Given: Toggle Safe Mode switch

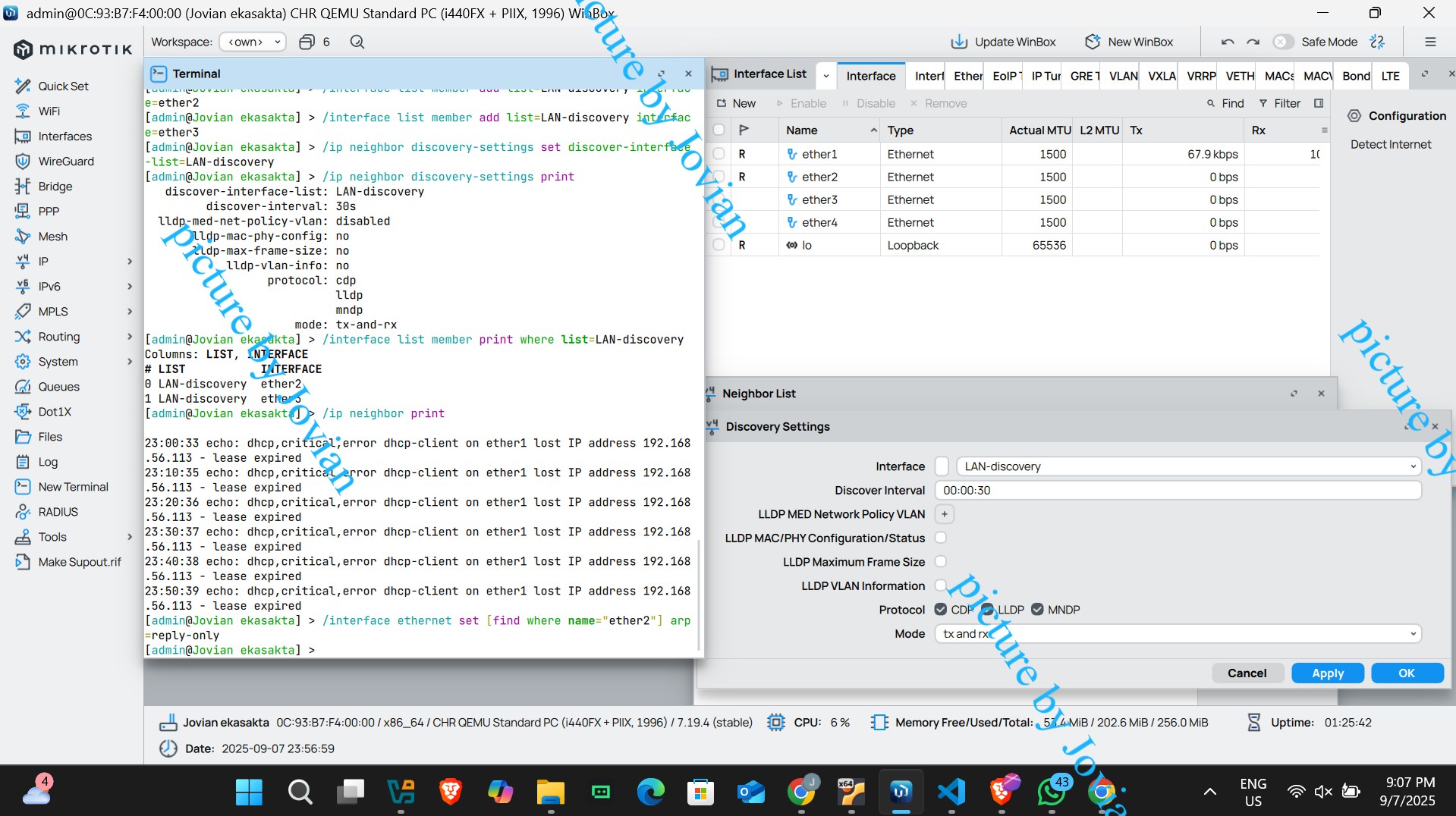Looking at the screenshot, I should [1282, 42].
